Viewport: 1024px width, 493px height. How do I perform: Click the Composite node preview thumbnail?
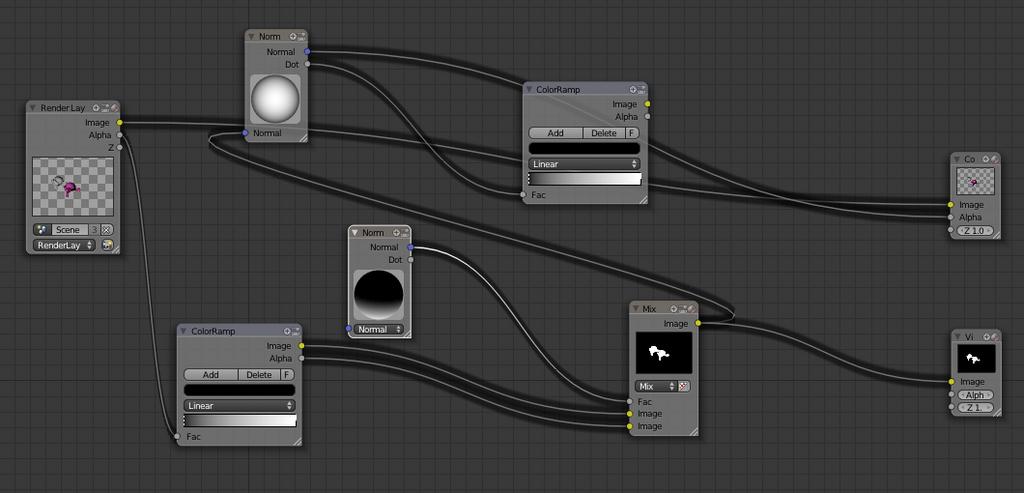[x=976, y=181]
